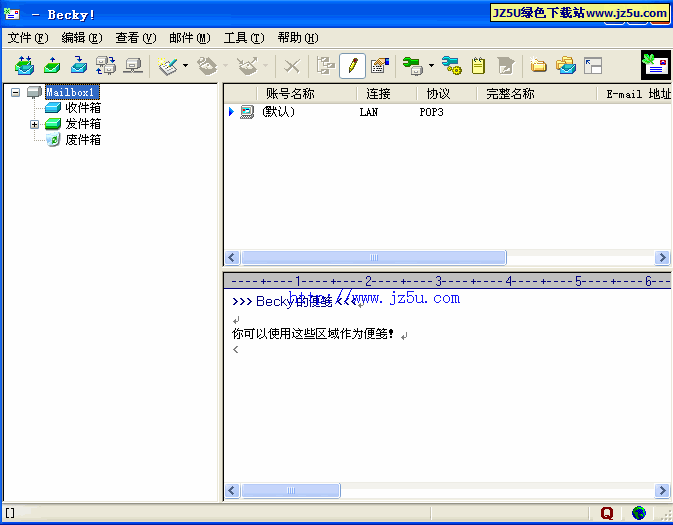The height and width of the screenshot is (525, 673).
Task: Click the grayed-out document icon
Action: coord(506,66)
